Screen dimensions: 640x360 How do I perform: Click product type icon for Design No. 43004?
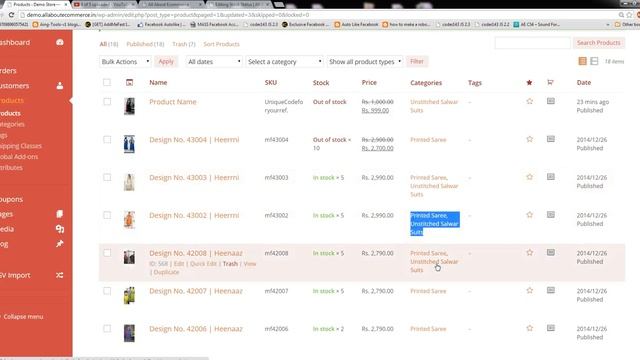(551, 139)
